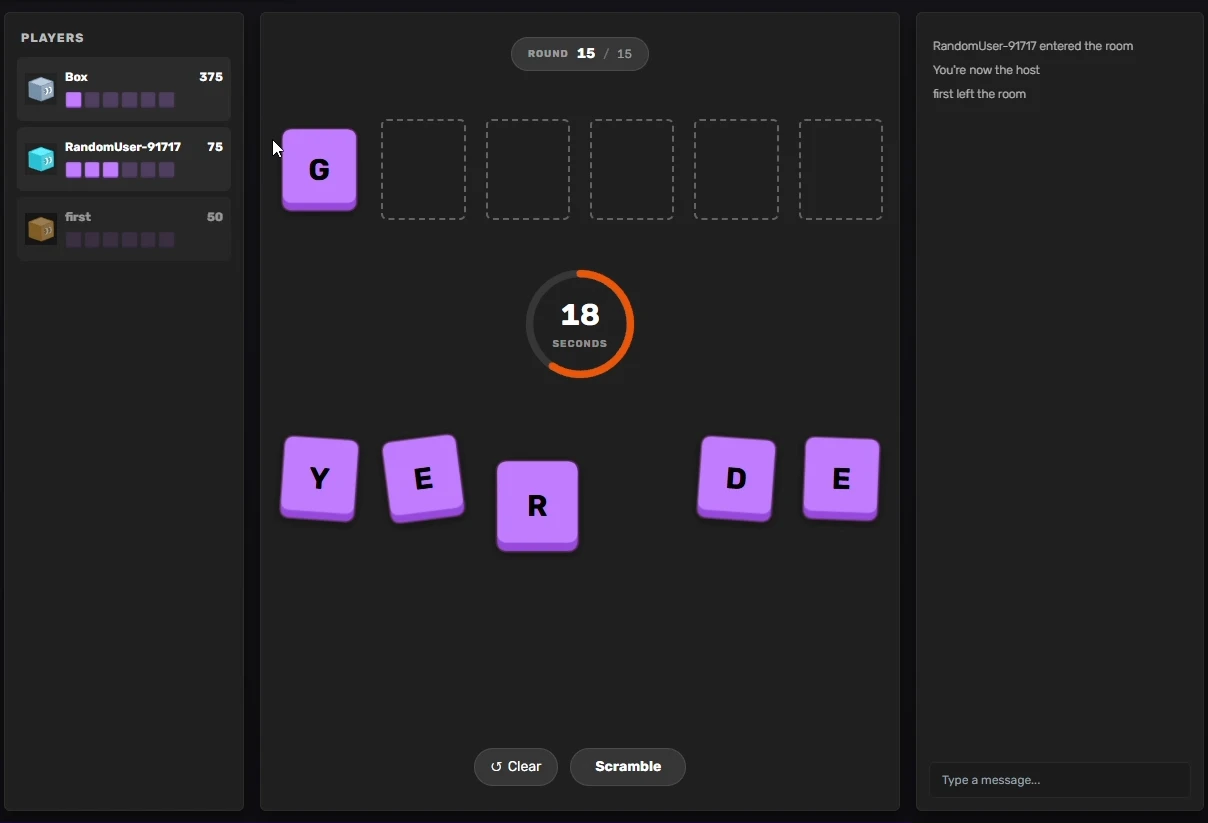The height and width of the screenshot is (823, 1208).
Task: Click RandomUser-91717's score 75
Action: pyautogui.click(x=215, y=147)
